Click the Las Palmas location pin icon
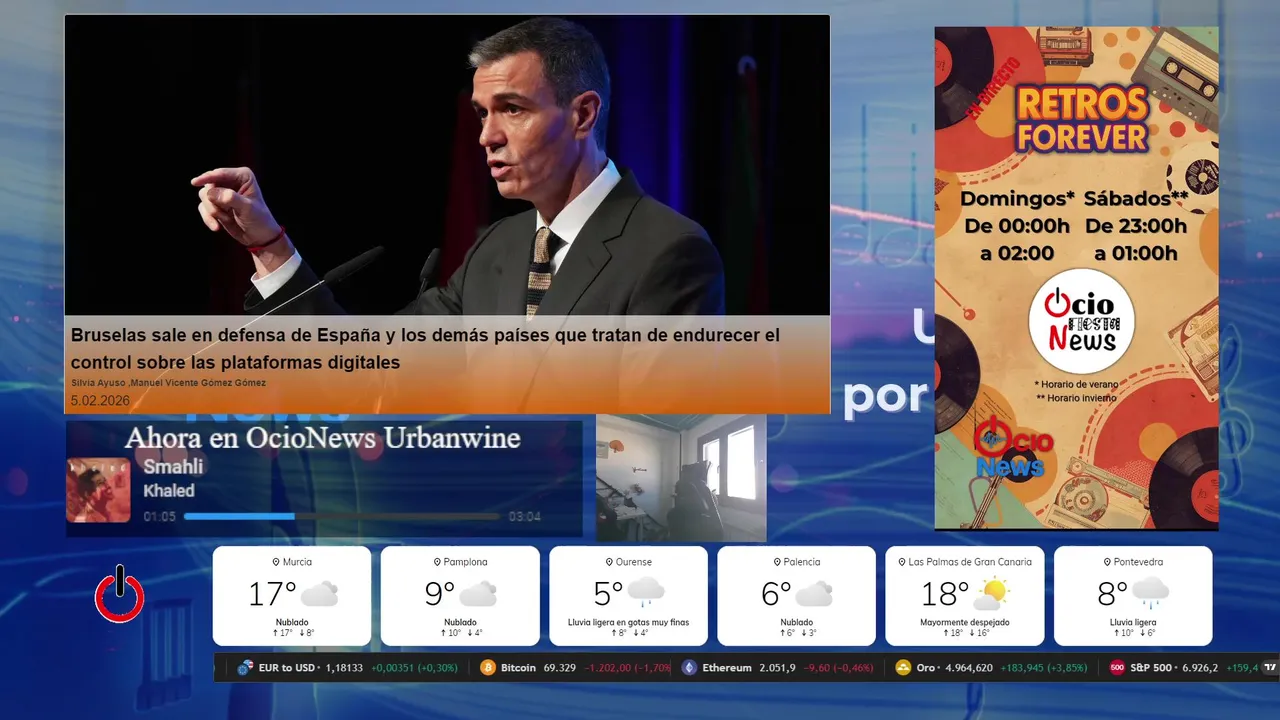 (x=901, y=562)
